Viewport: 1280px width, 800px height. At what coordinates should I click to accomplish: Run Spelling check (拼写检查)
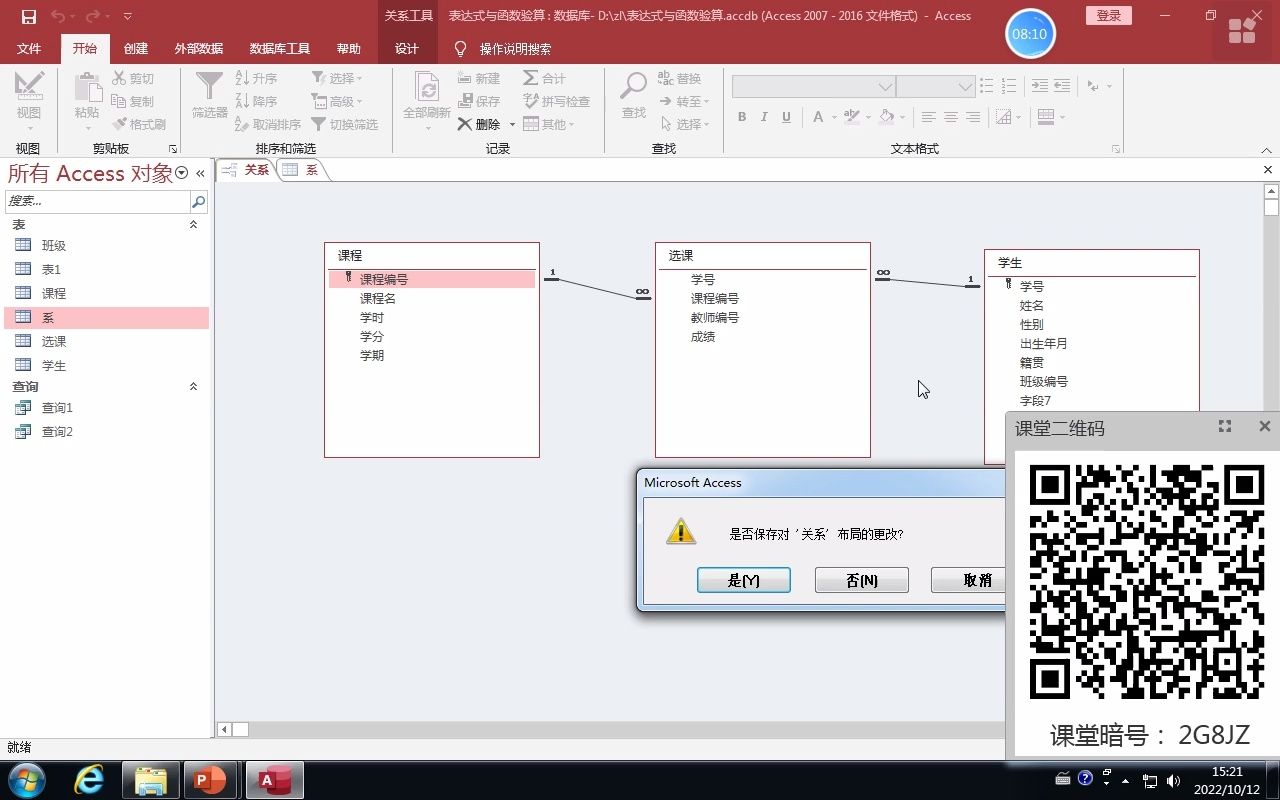(x=557, y=101)
